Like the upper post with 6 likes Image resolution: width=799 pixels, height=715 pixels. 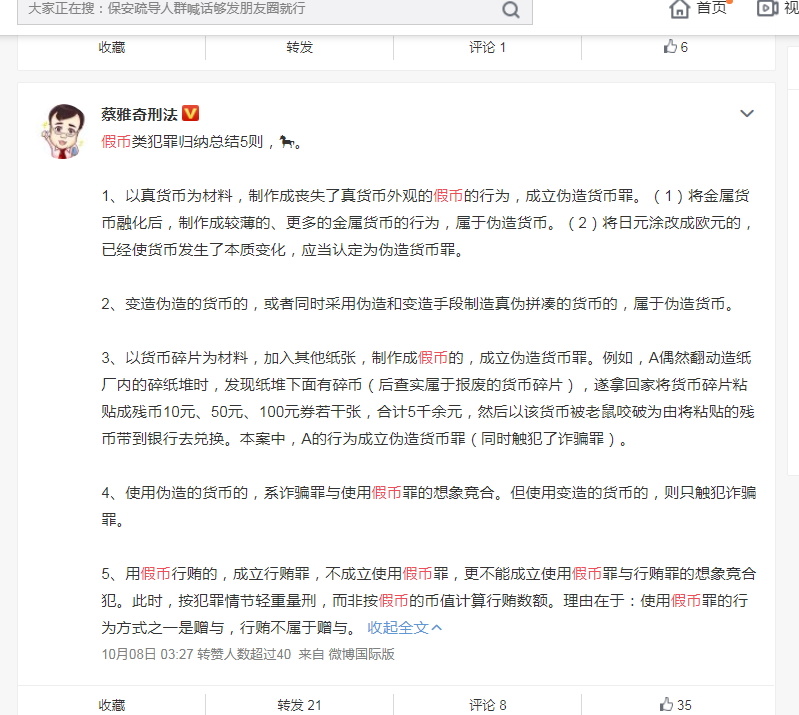pos(676,47)
